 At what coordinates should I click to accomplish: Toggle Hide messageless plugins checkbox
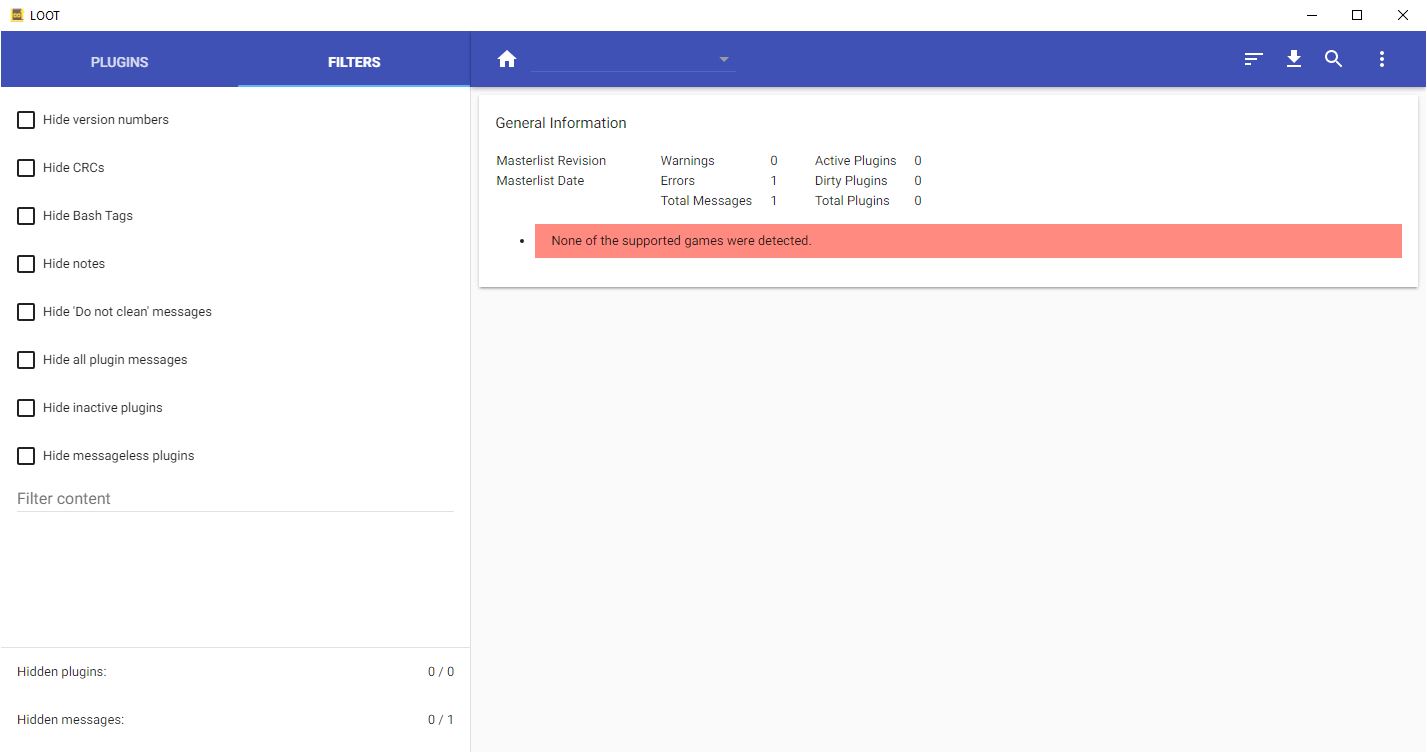pos(26,456)
